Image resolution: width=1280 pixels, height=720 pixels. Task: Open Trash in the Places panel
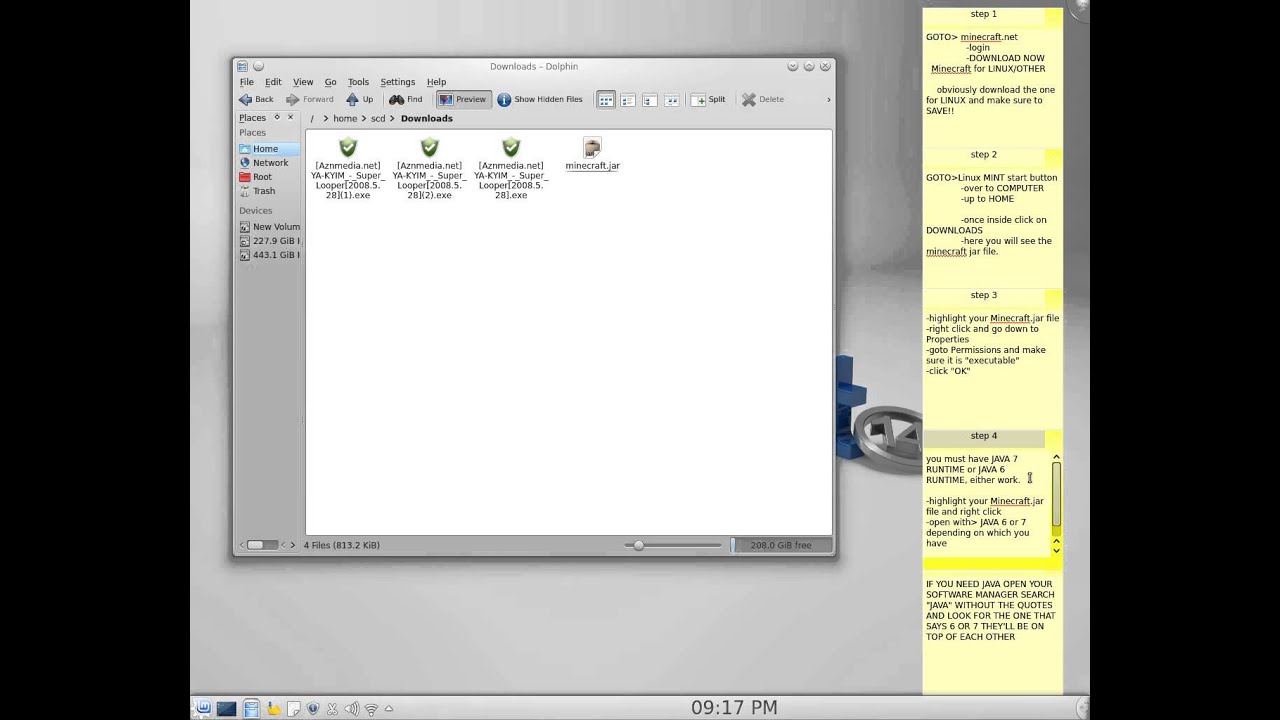(268, 191)
